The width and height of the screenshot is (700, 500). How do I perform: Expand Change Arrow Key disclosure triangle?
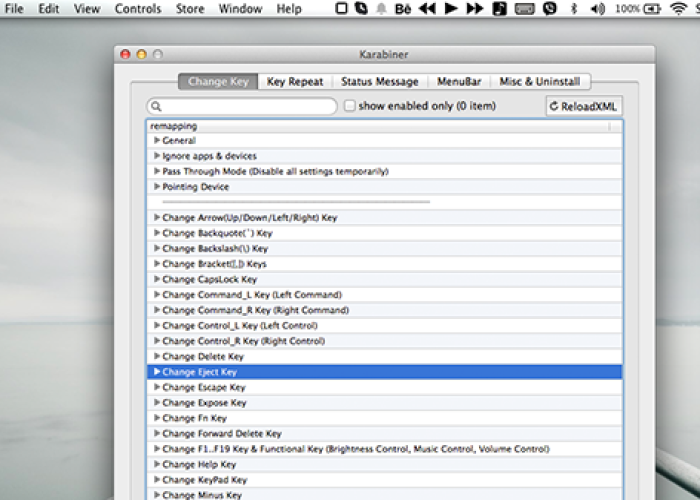click(x=157, y=217)
